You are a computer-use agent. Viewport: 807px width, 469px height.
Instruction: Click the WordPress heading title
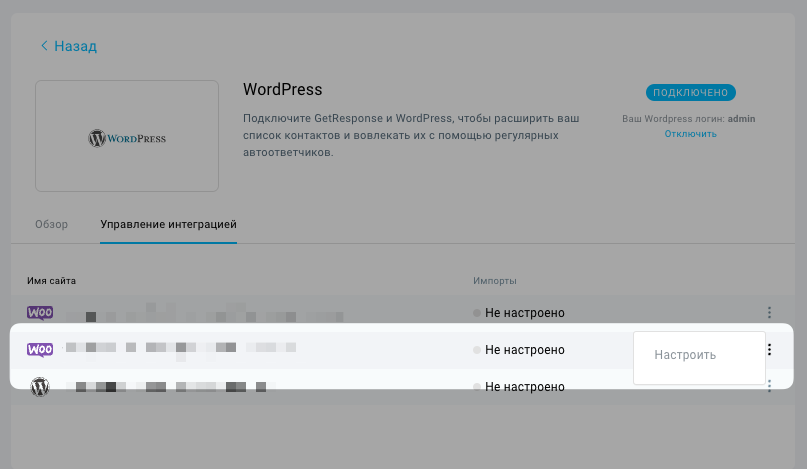(x=283, y=90)
